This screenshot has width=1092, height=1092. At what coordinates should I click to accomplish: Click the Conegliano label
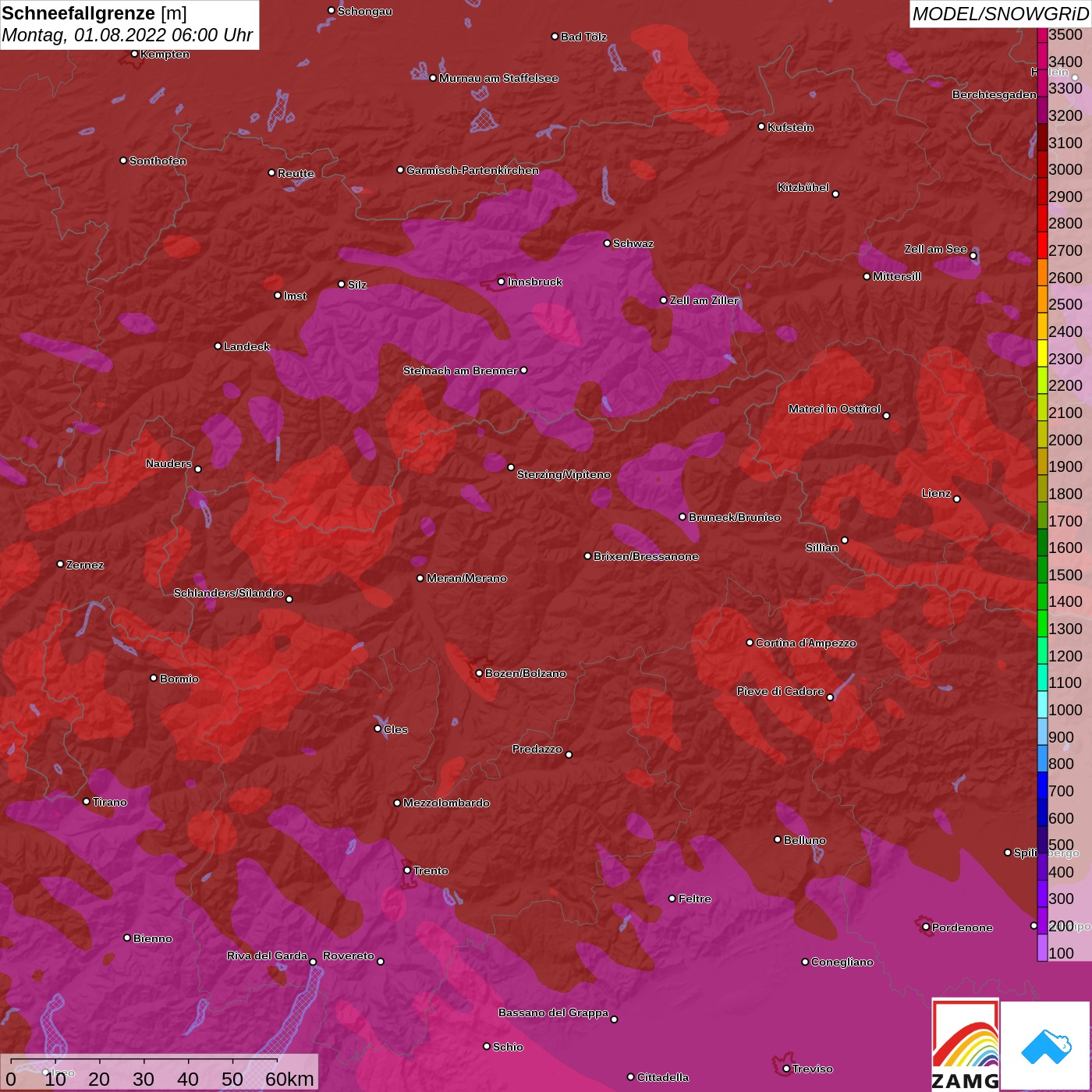[842, 962]
